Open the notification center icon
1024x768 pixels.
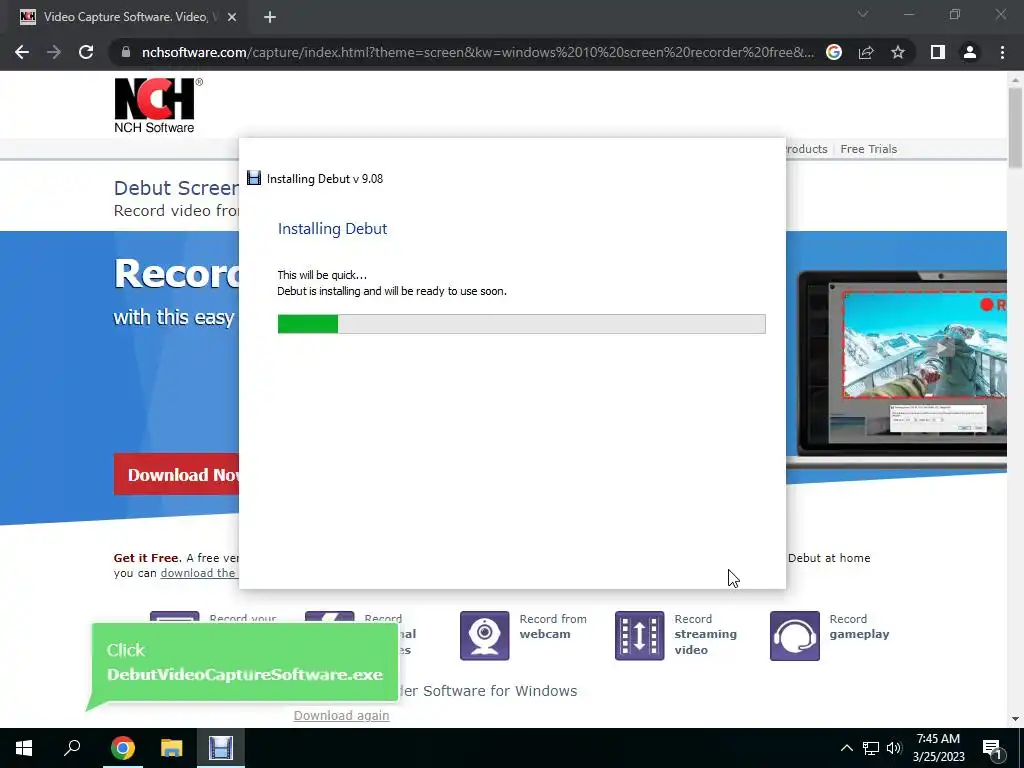(x=992, y=748)
